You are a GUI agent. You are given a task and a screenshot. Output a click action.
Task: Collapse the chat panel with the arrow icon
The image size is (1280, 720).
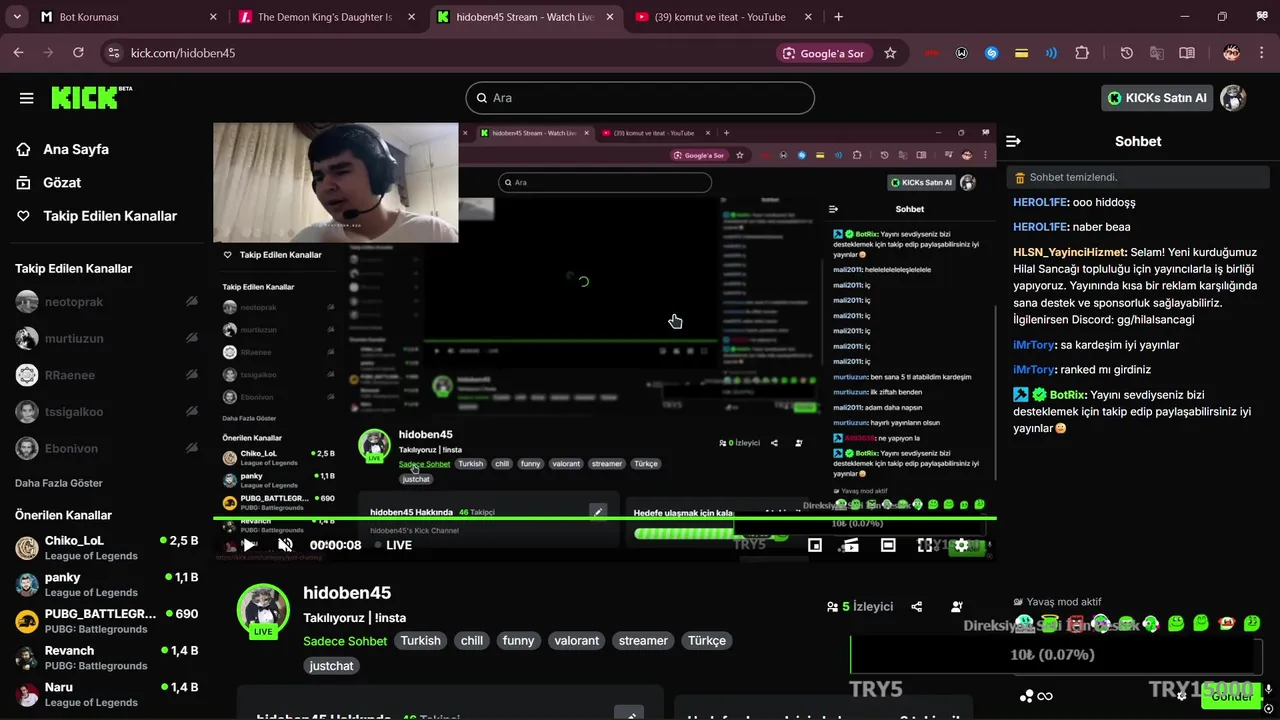(1013, 141)
